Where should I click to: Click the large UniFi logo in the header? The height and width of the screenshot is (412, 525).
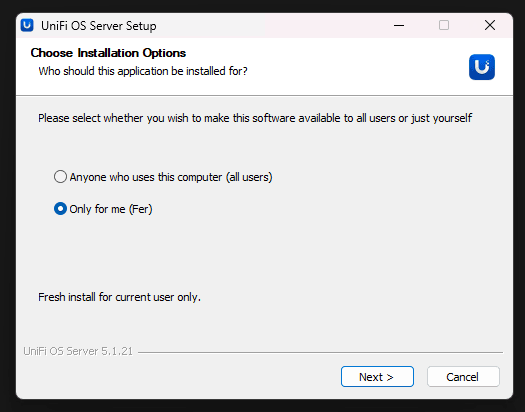point(482,67)
